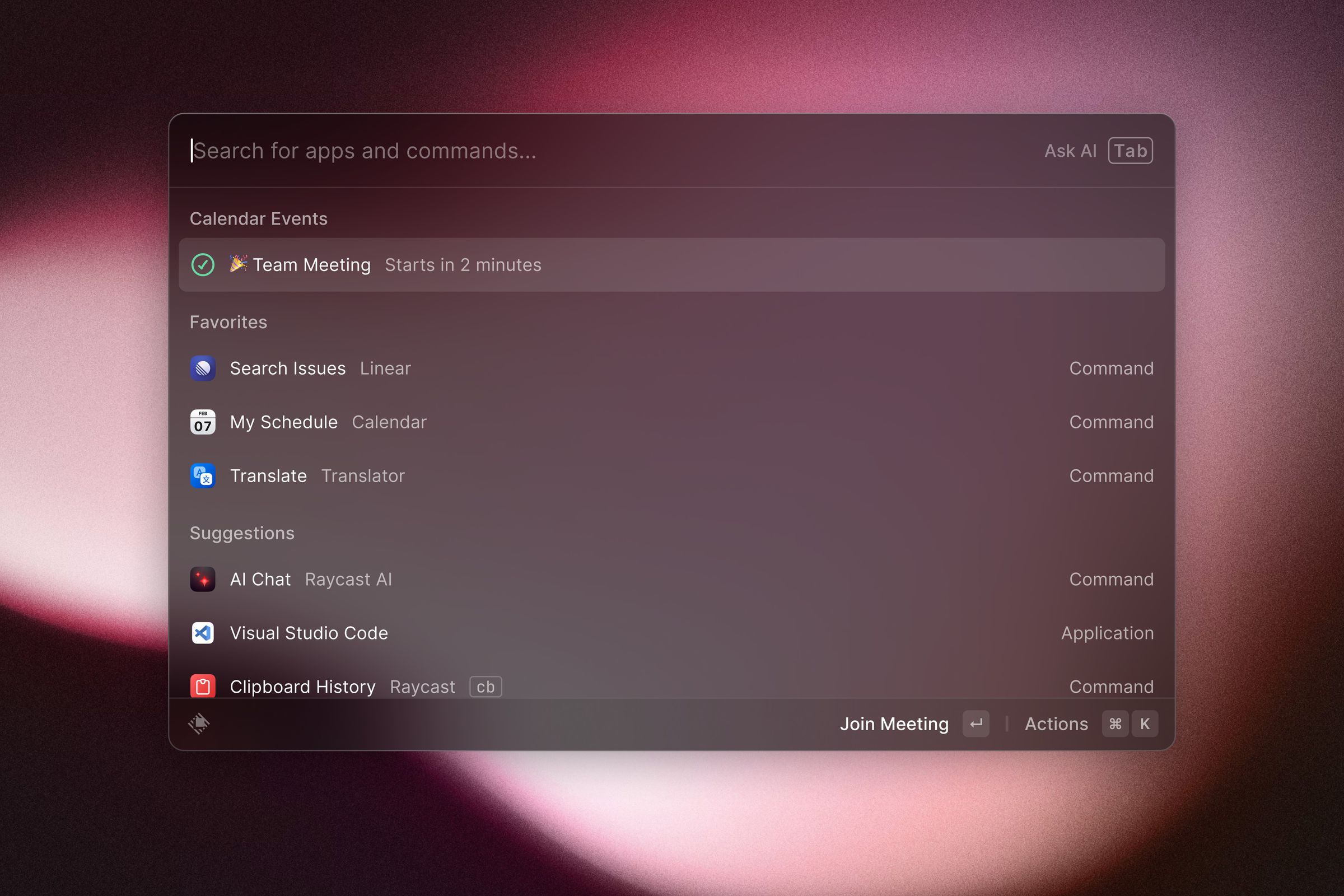Expand the Suggestions section header
Viewport: 1344px width, 896px height.
(242, 532)
